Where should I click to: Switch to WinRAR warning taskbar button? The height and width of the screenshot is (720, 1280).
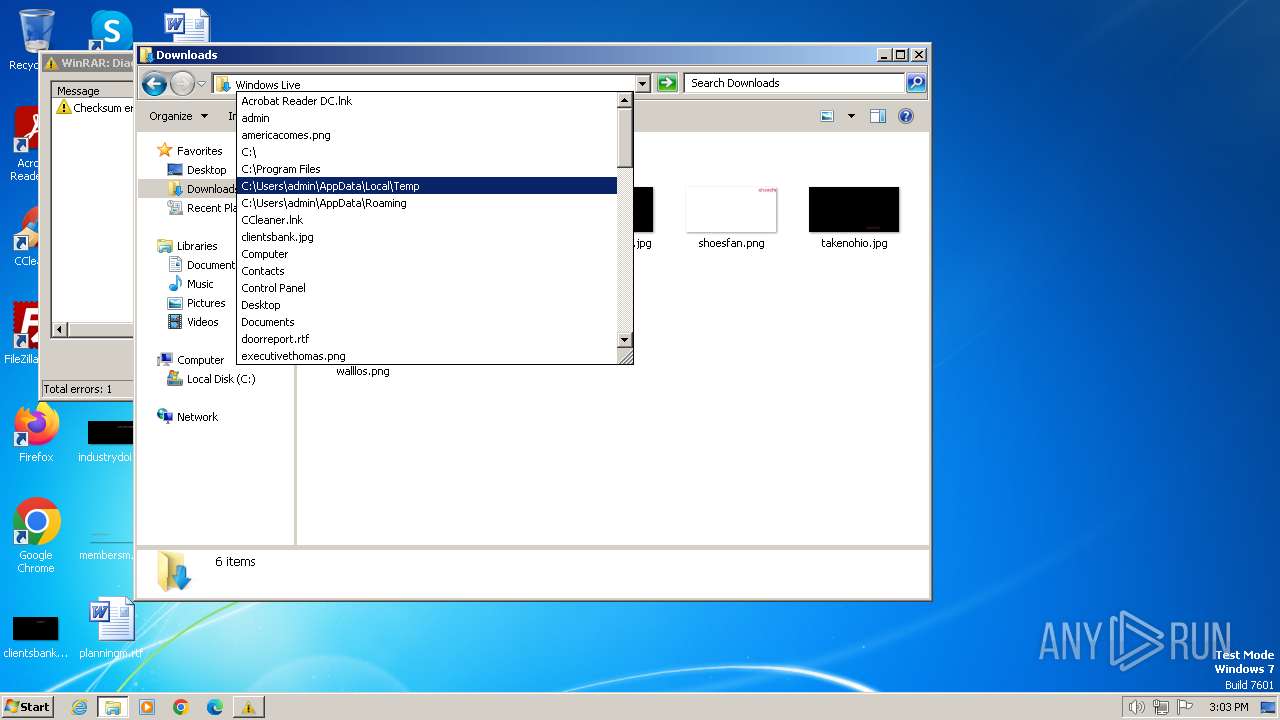point(248,707)
